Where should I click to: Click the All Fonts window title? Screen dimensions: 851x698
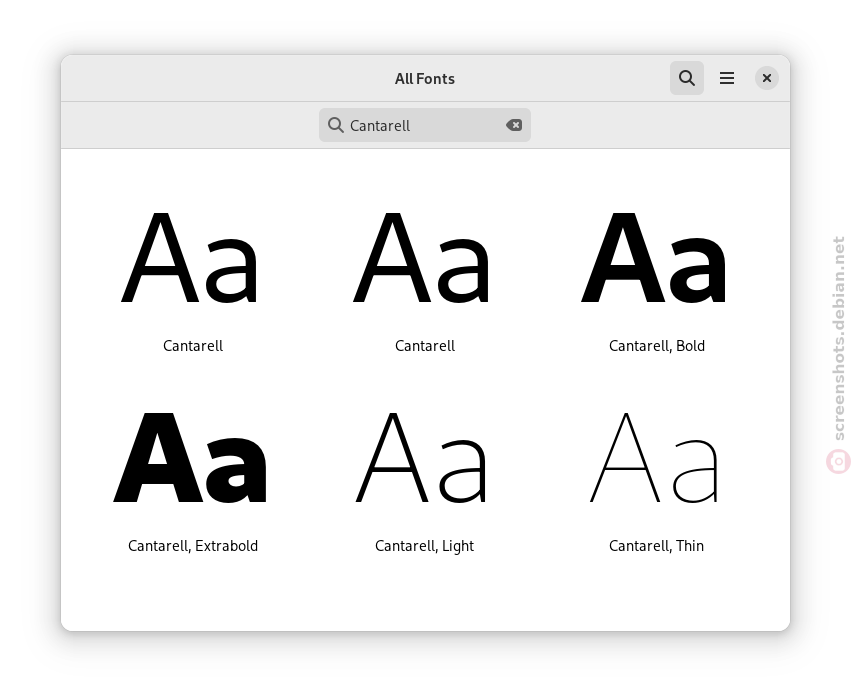[424, 79]
